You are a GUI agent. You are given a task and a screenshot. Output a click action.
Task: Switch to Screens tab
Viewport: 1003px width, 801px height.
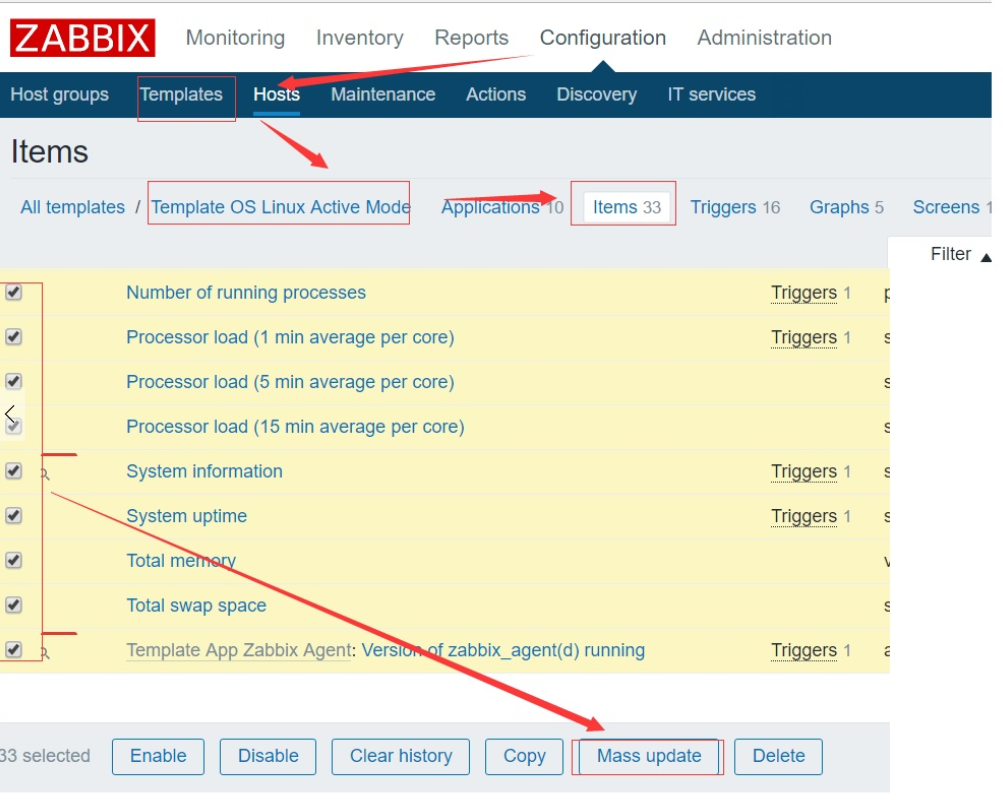click(x=945, y=207)
